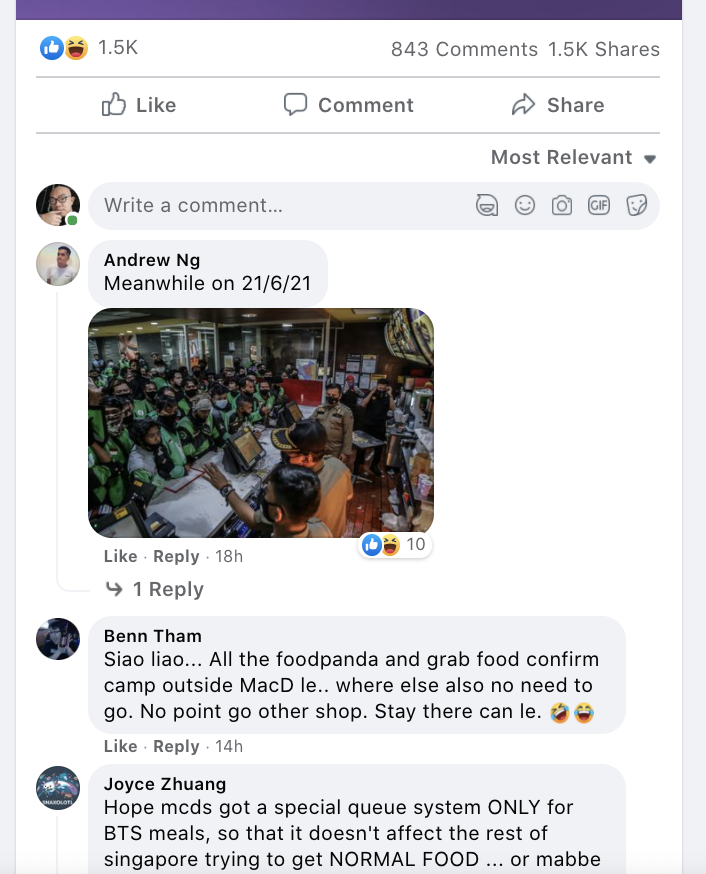Like the post

[x=139, y=105]
